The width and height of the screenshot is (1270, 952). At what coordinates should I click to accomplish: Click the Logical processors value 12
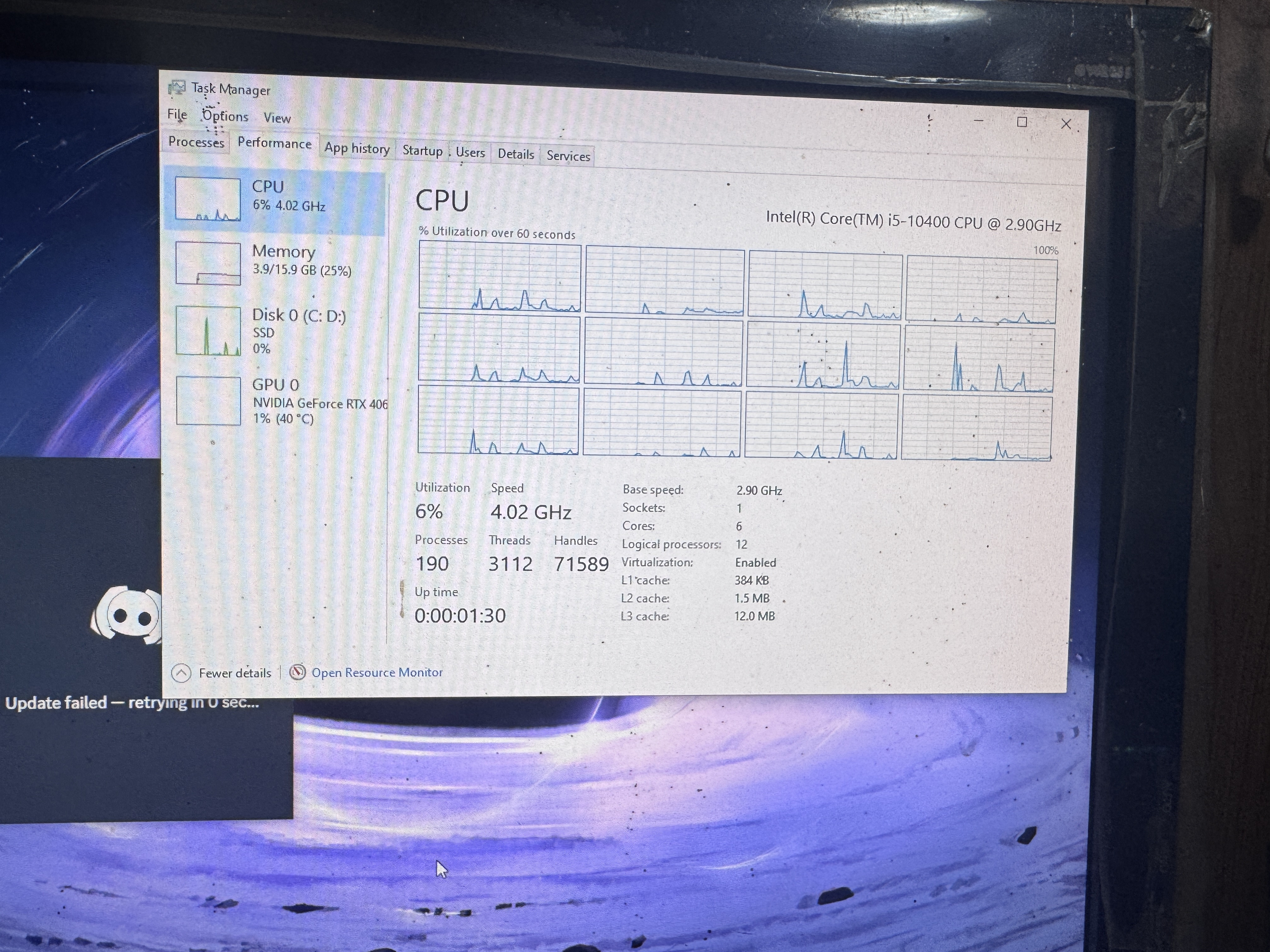point(741,544)
